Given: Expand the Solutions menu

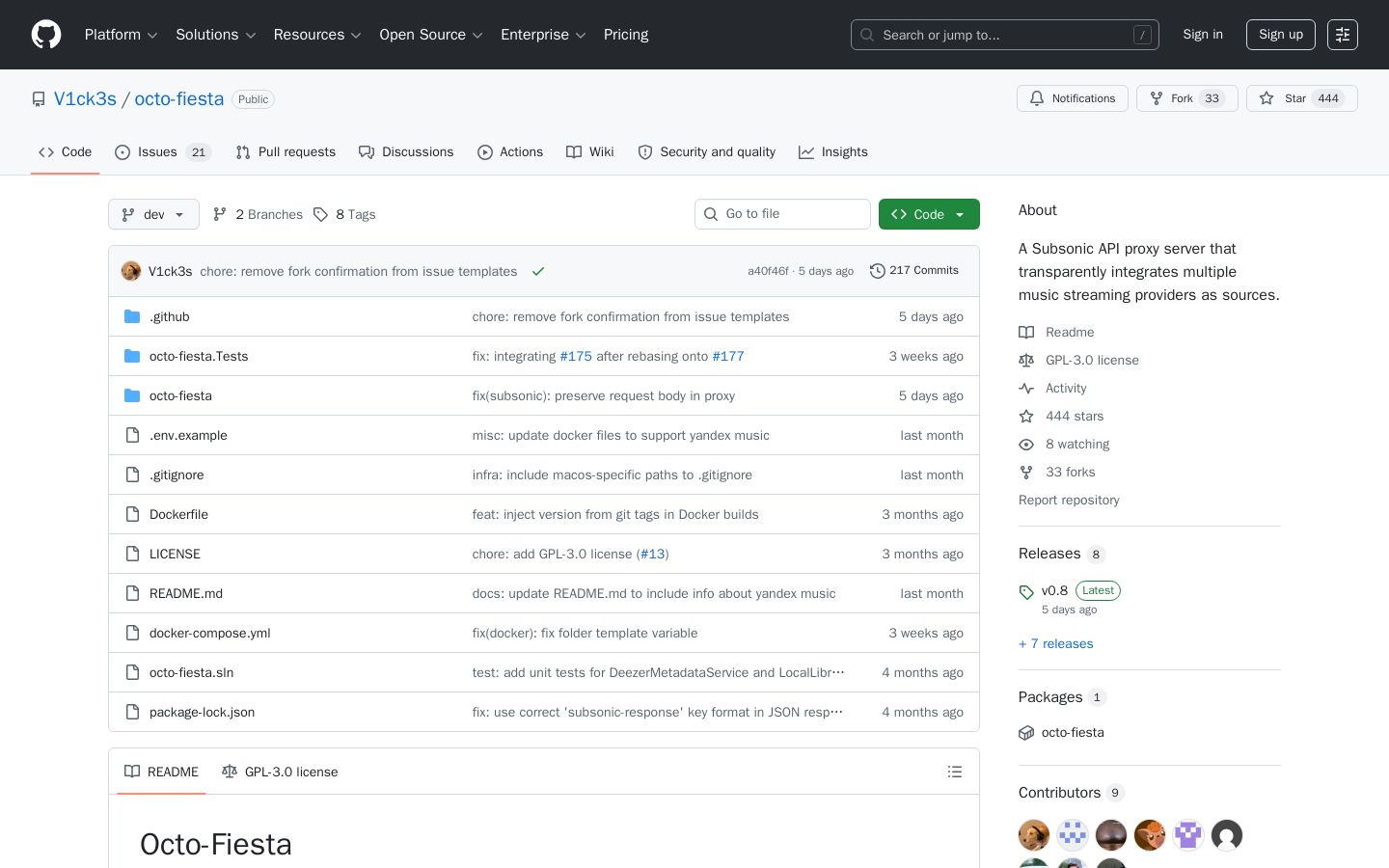Looking at the screenshot, I should pos(216,35).
